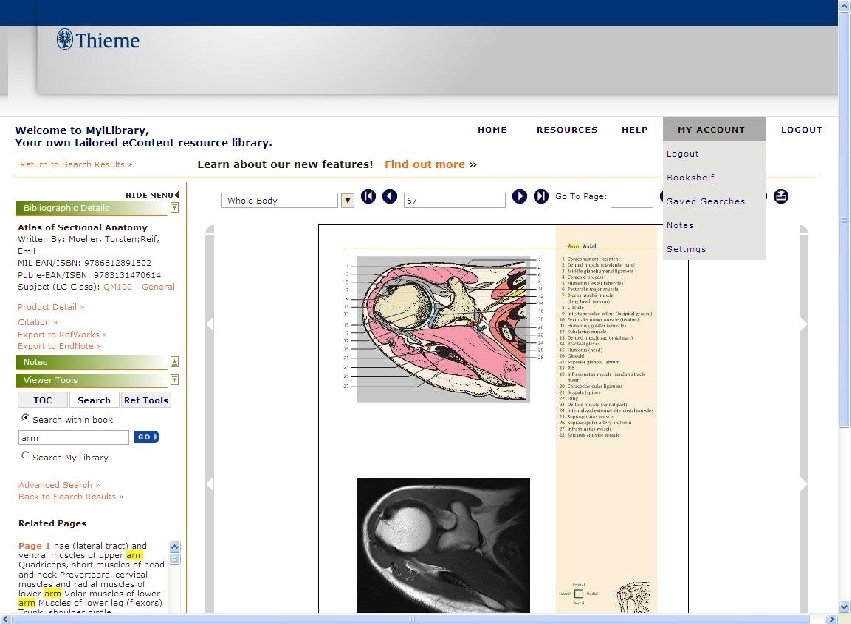Expand the Notes section
The image size is (851, 624).
[175, 362]
